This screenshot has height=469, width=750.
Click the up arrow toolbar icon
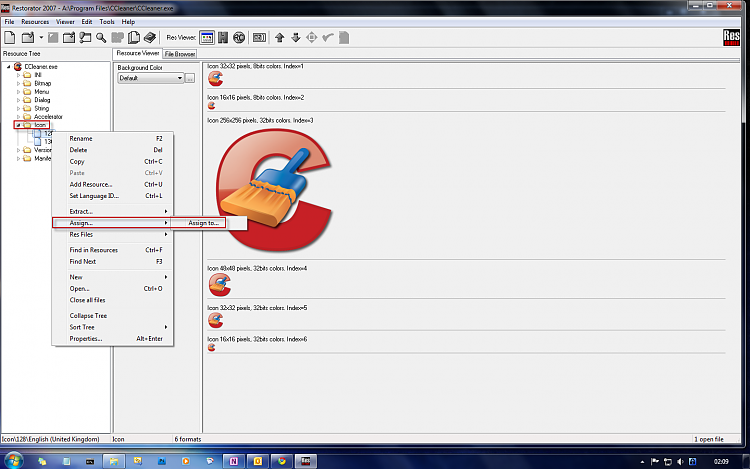[280, 37]
